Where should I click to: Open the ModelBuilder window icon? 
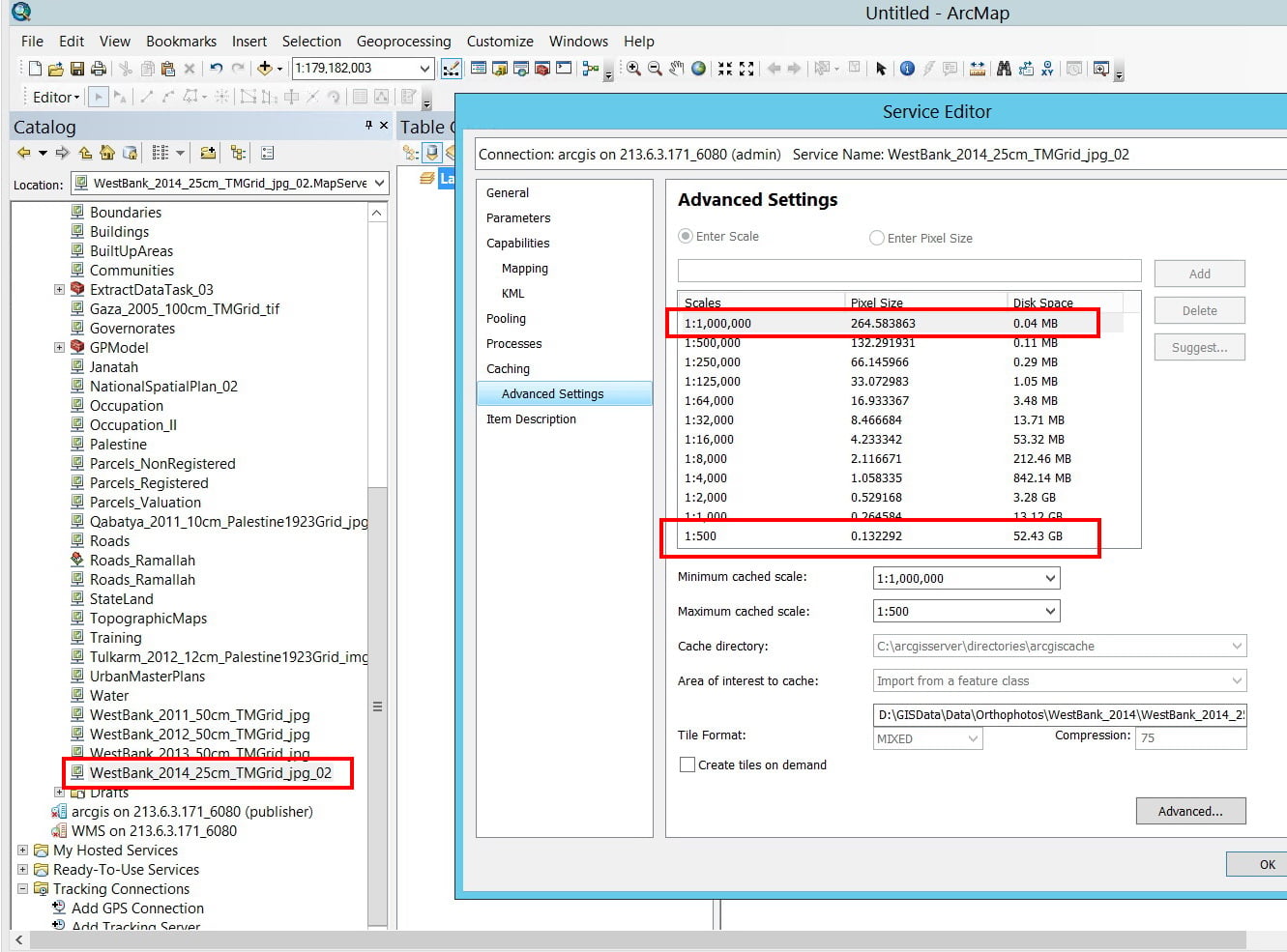click(590, 69)
